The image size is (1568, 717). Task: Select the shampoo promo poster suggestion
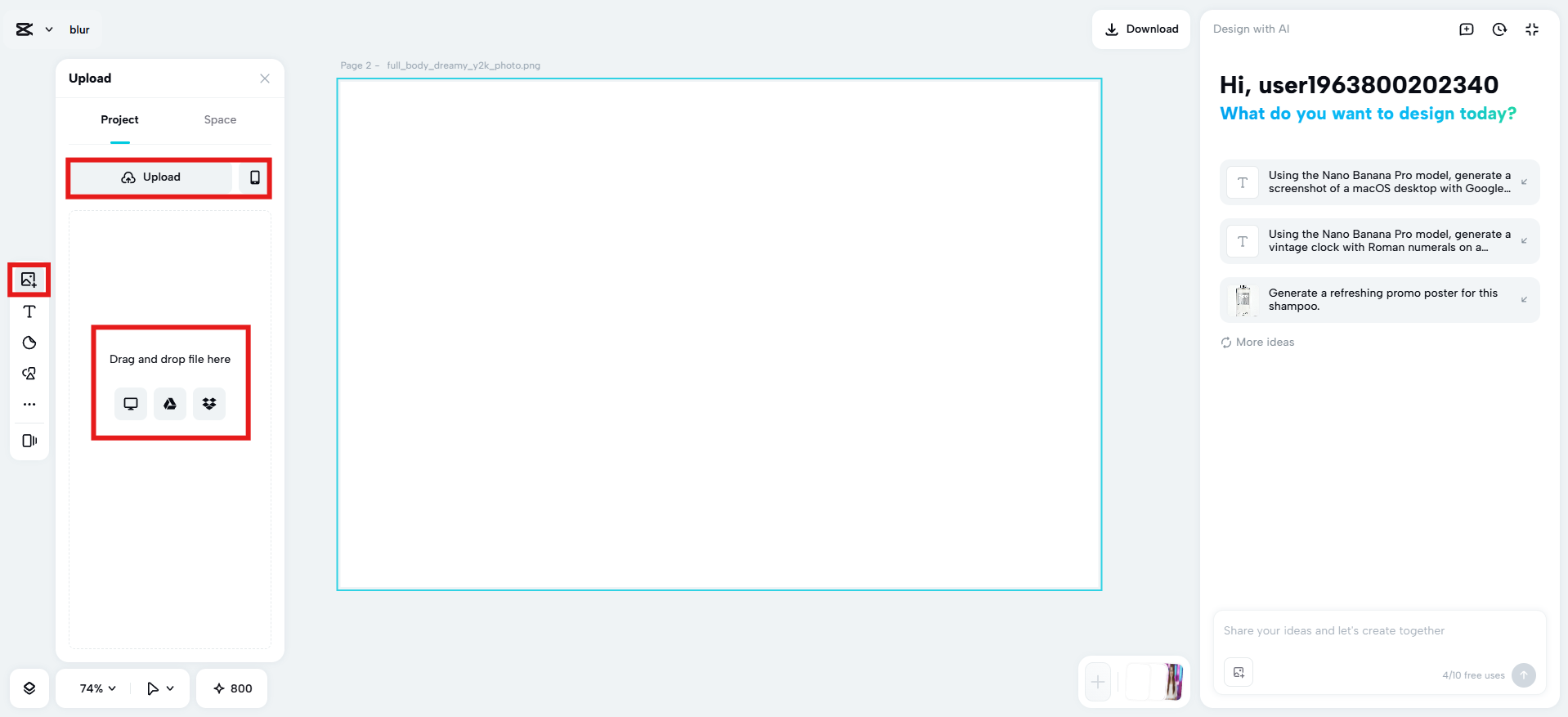1380,300
